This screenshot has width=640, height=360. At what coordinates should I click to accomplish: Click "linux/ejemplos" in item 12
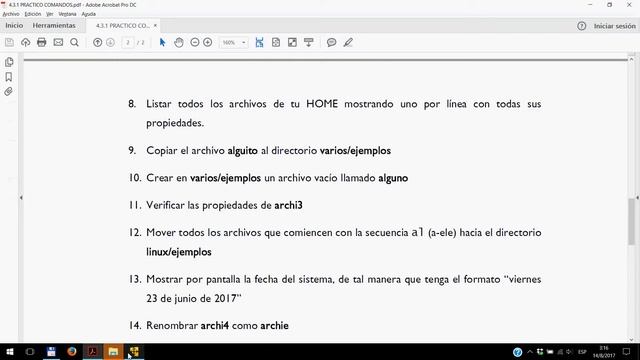tap(179, 252)
